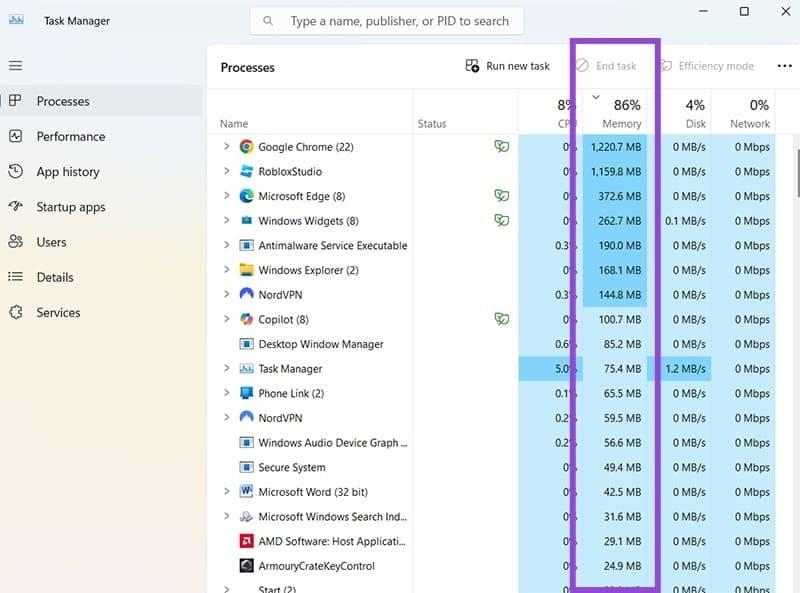Expand the Phone Link (2) group
The height and width of the screenshot is (593, 800).
click(x=227, y=392)
